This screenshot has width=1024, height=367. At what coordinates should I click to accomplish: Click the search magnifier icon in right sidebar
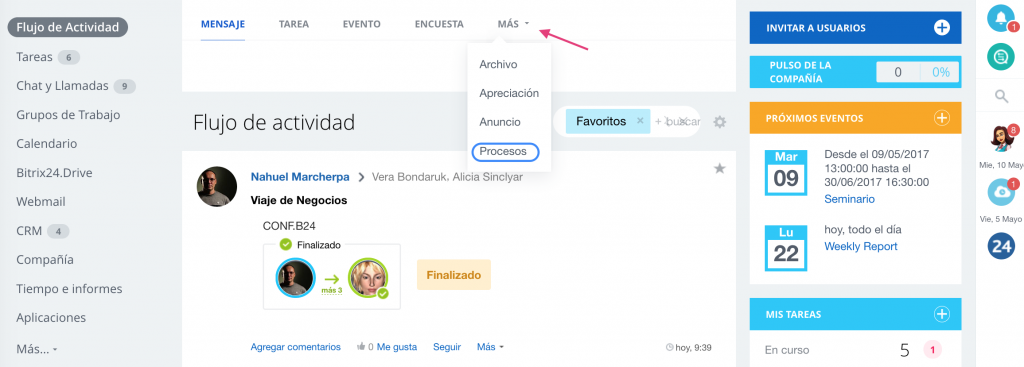1001,97
